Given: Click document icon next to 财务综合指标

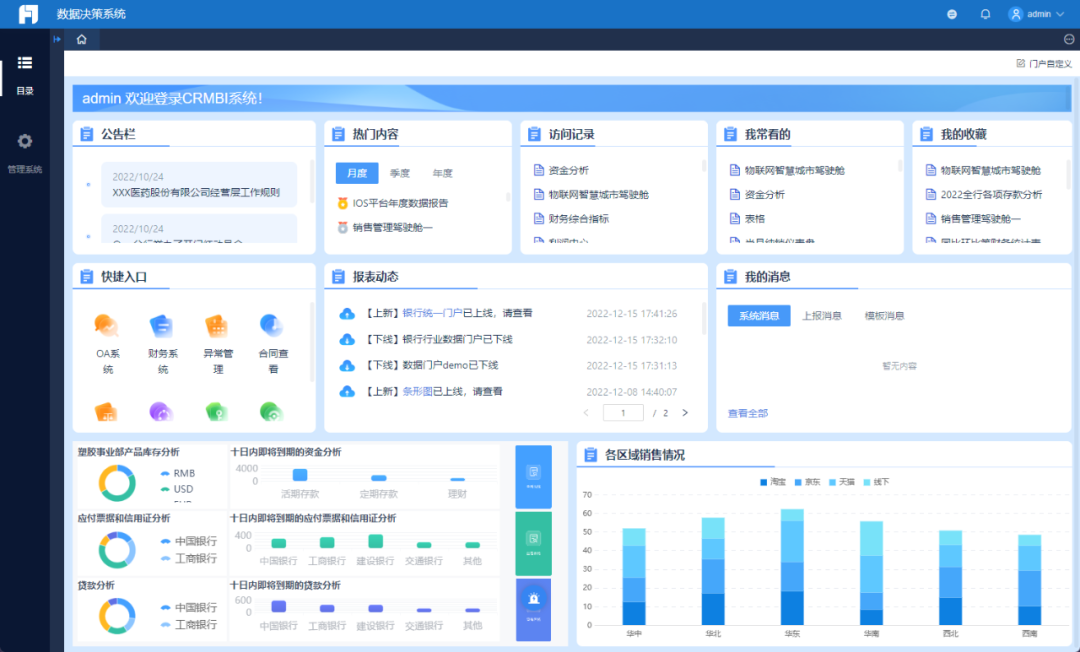Looking at the screenshot, I should pyautogui.click(x=539, y=219).
